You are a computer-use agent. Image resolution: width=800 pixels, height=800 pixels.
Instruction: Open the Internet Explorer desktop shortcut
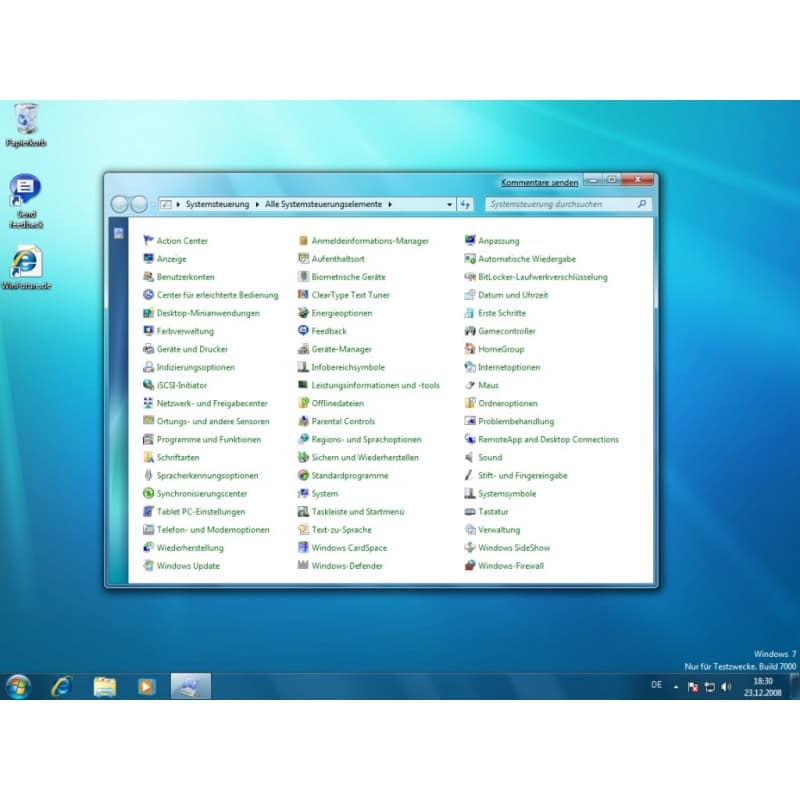[x=26, y=267]
